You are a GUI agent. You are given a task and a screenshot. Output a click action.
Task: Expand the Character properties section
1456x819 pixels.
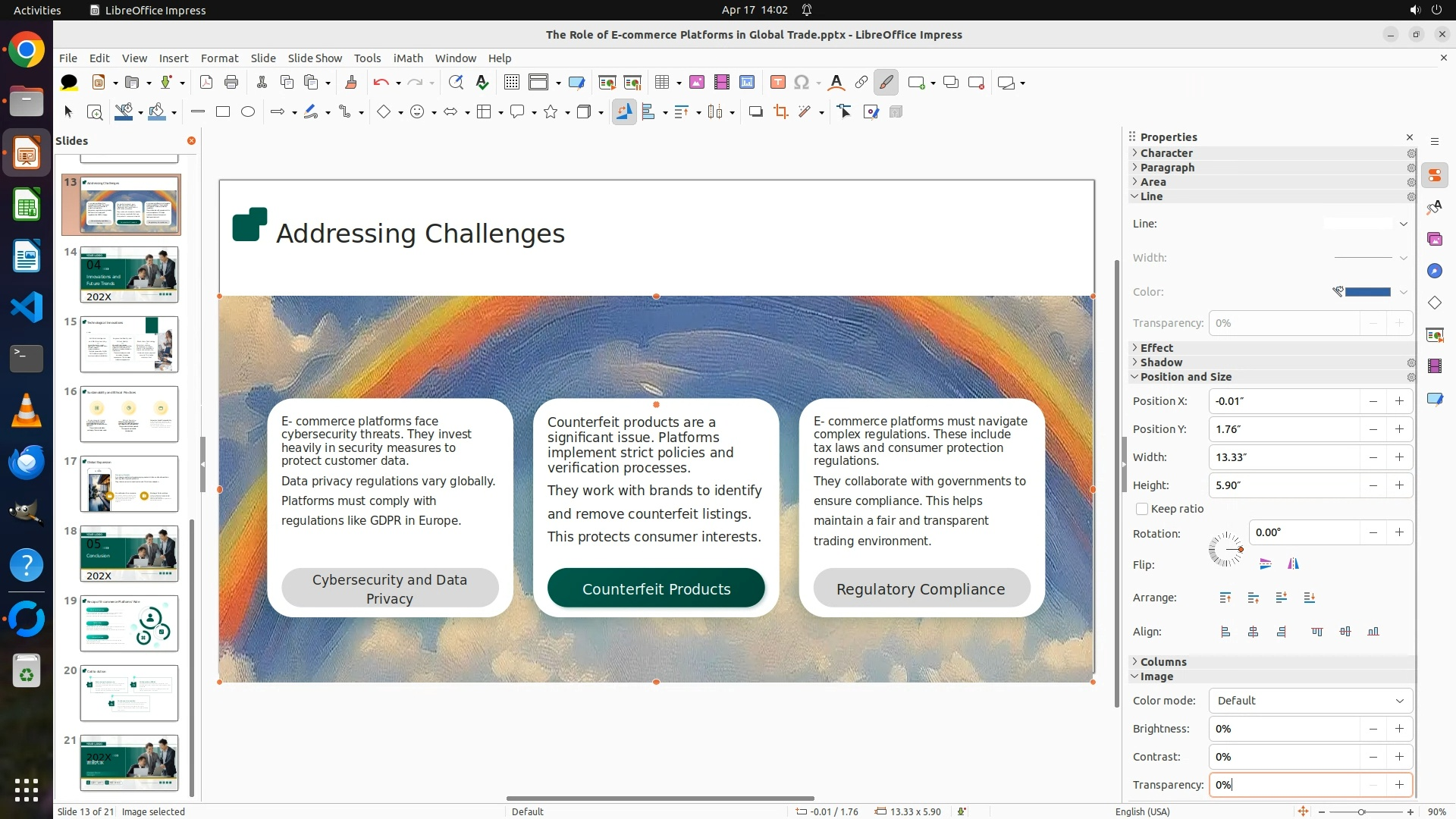1166,153
